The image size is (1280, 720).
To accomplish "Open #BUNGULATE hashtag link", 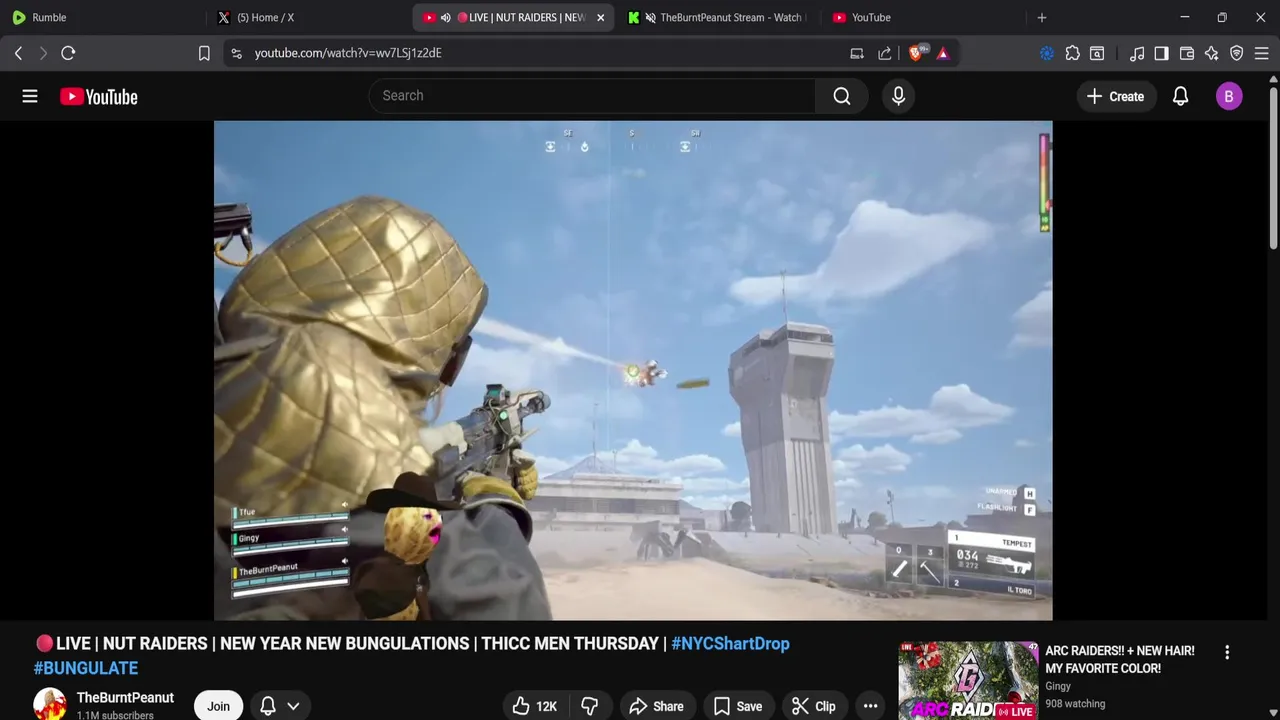I will 86,668.
